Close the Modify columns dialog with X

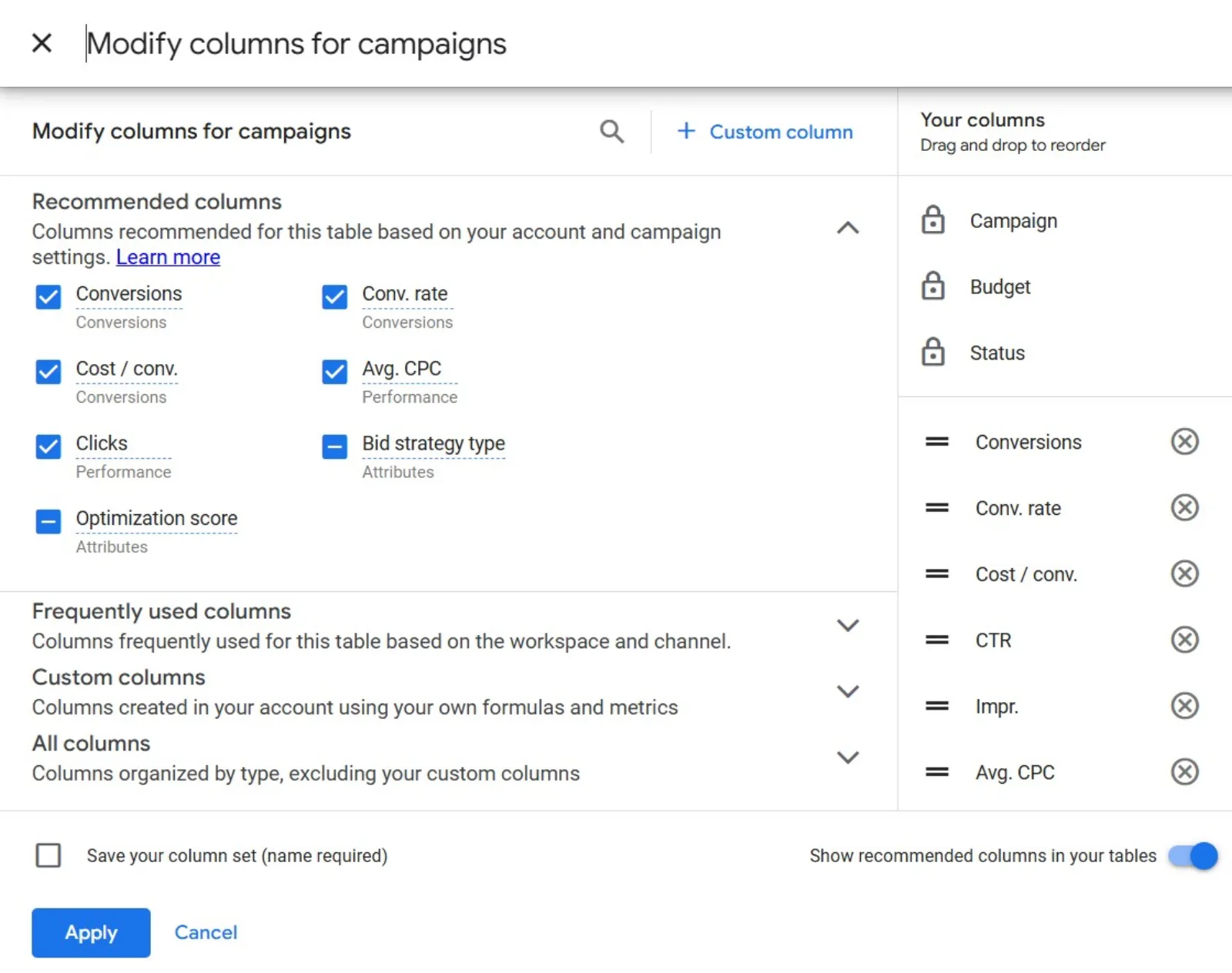coord(42,43)
